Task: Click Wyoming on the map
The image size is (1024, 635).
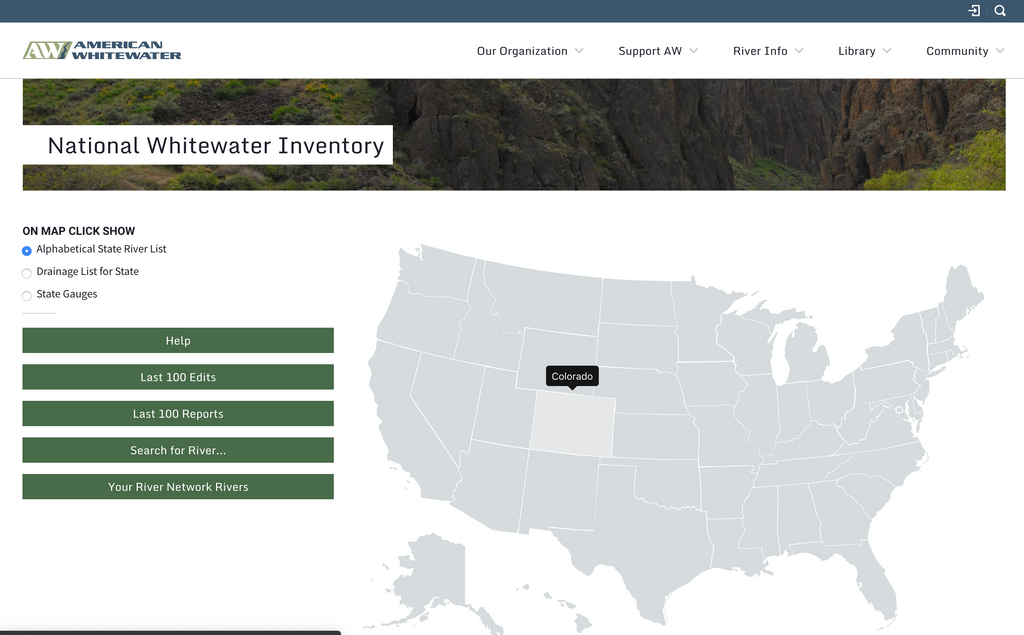Action: 556,359
